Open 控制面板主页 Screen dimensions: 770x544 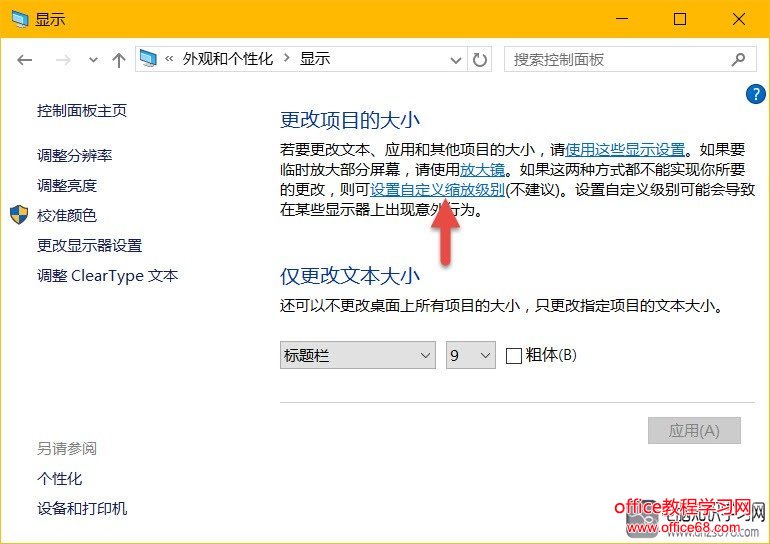click(82, 110)
